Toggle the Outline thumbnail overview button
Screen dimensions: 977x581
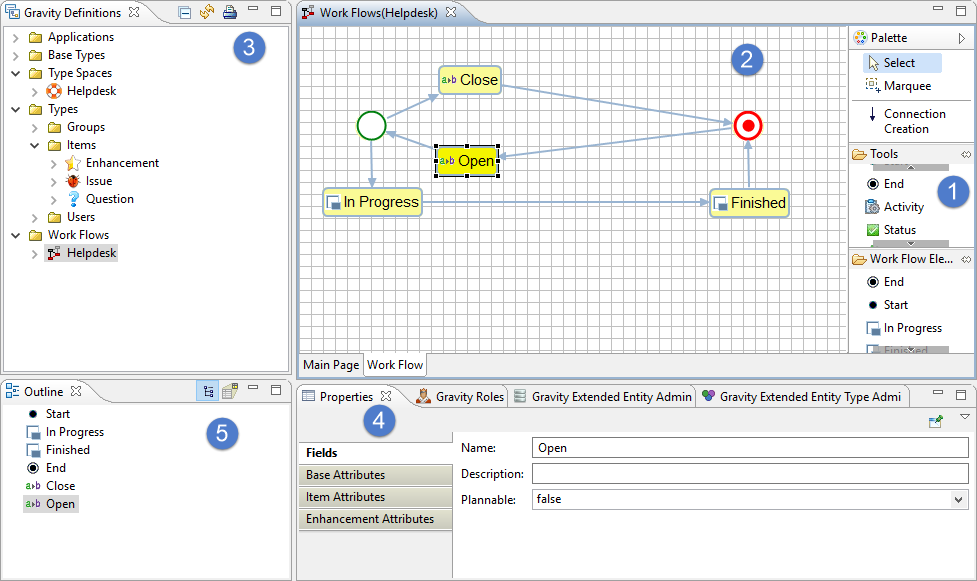(x=229, y=391)
